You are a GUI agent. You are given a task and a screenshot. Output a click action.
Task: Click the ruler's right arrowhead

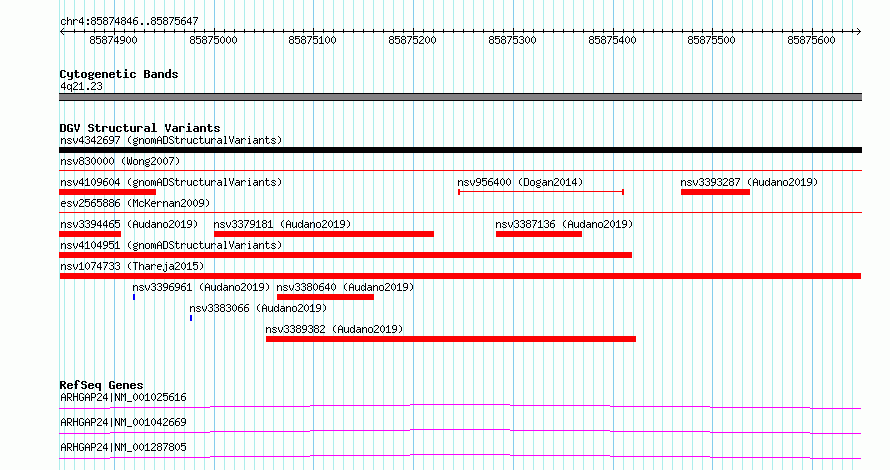coord(859,32)
